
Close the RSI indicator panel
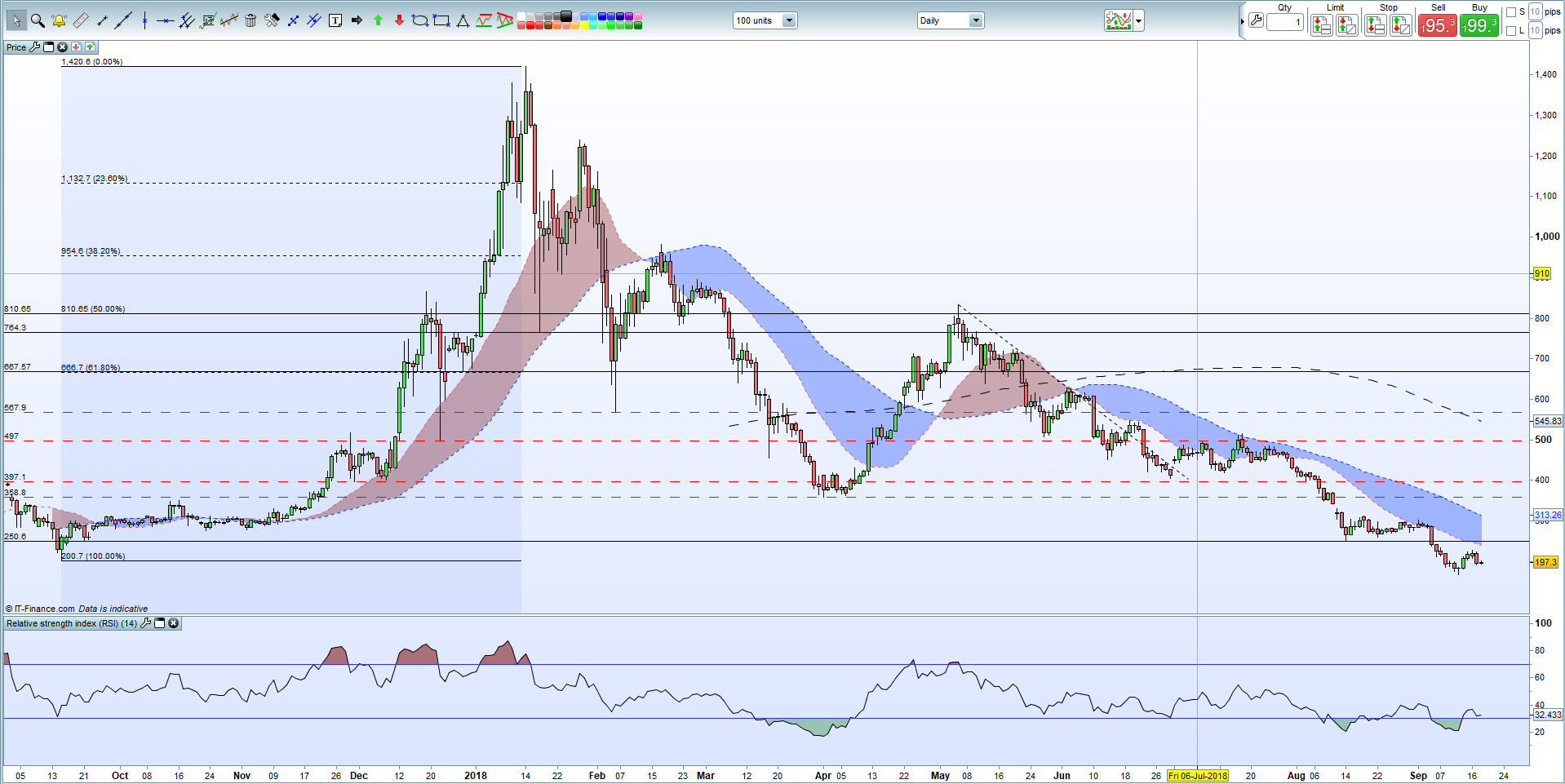pos(173,623)
